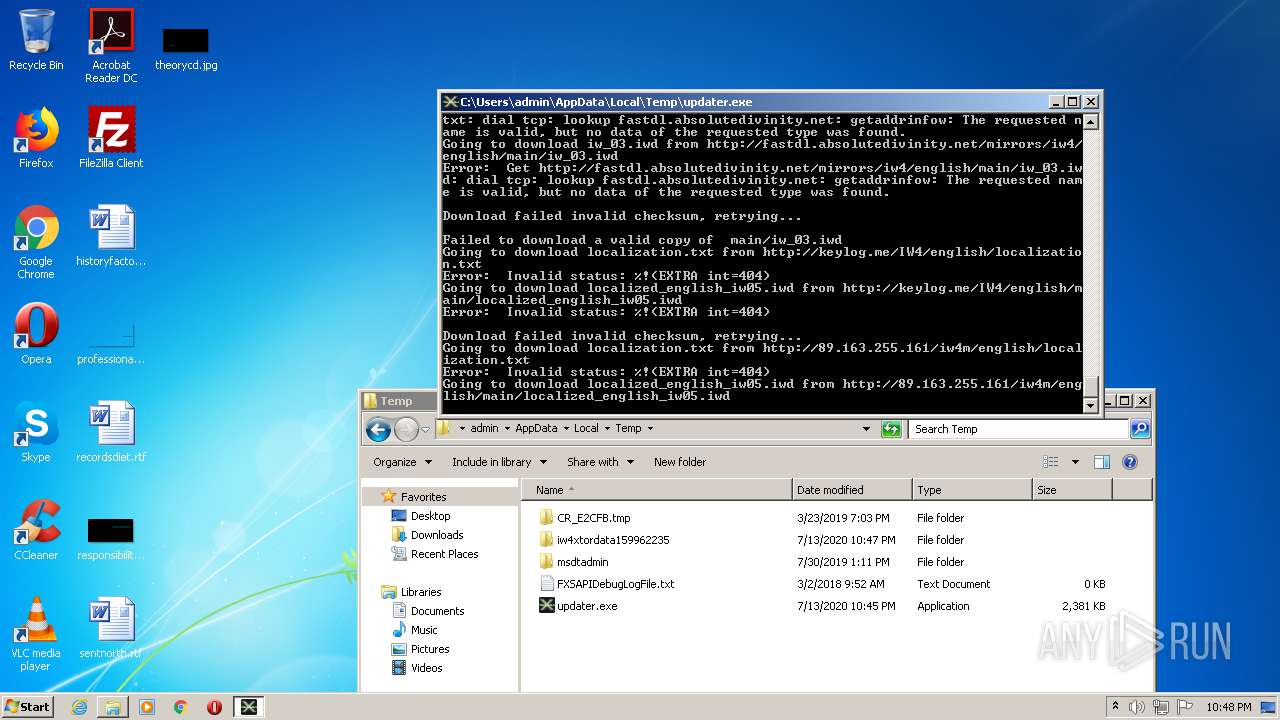This screenshot has width=1280, height=720.
Task: Open recent pages dropdown in Explorer
Action: click(x=425, y=430)
